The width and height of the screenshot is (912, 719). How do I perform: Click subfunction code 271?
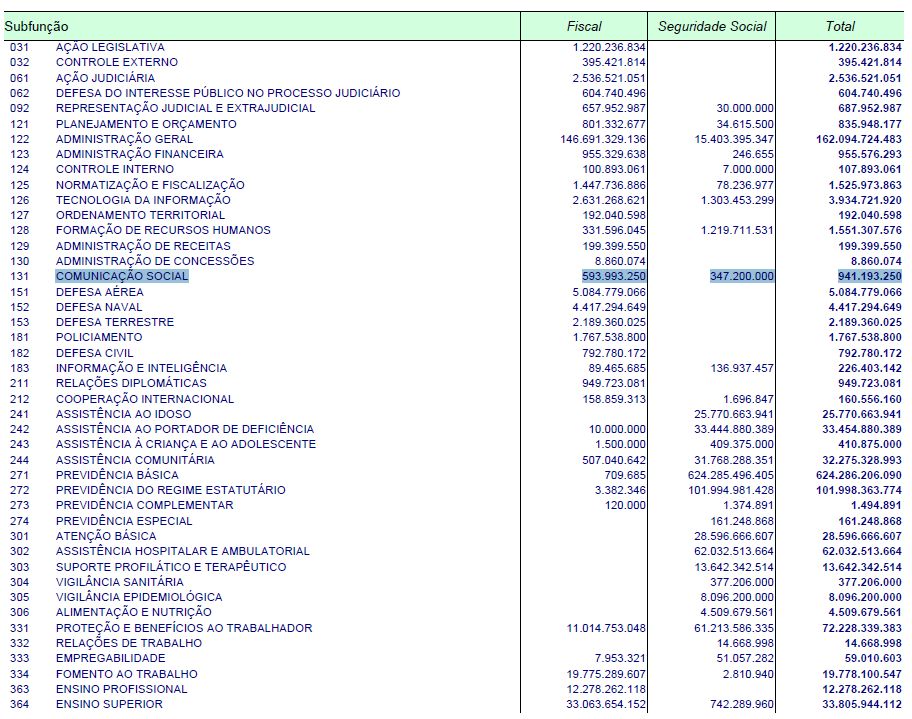point(19,475)
